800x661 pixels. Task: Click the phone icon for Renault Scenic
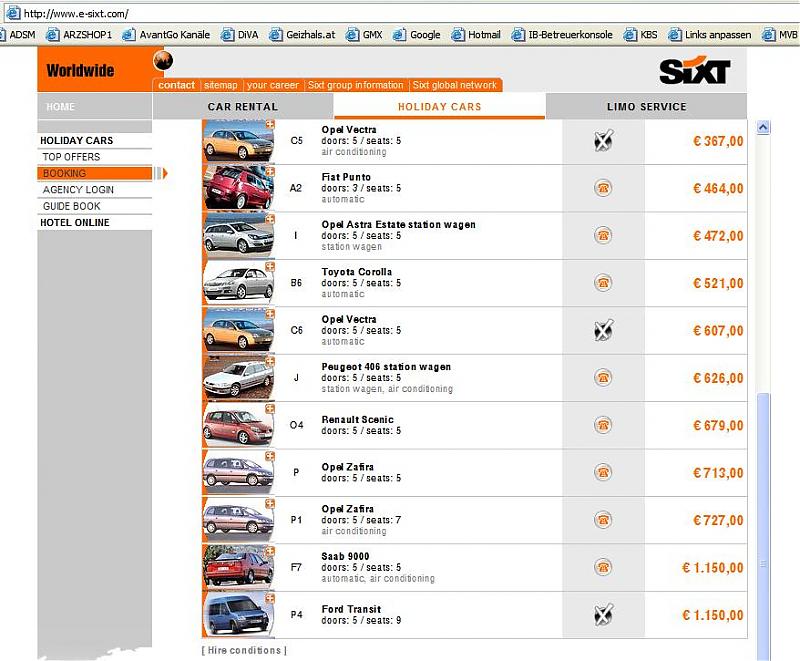[x=603, y=425]
